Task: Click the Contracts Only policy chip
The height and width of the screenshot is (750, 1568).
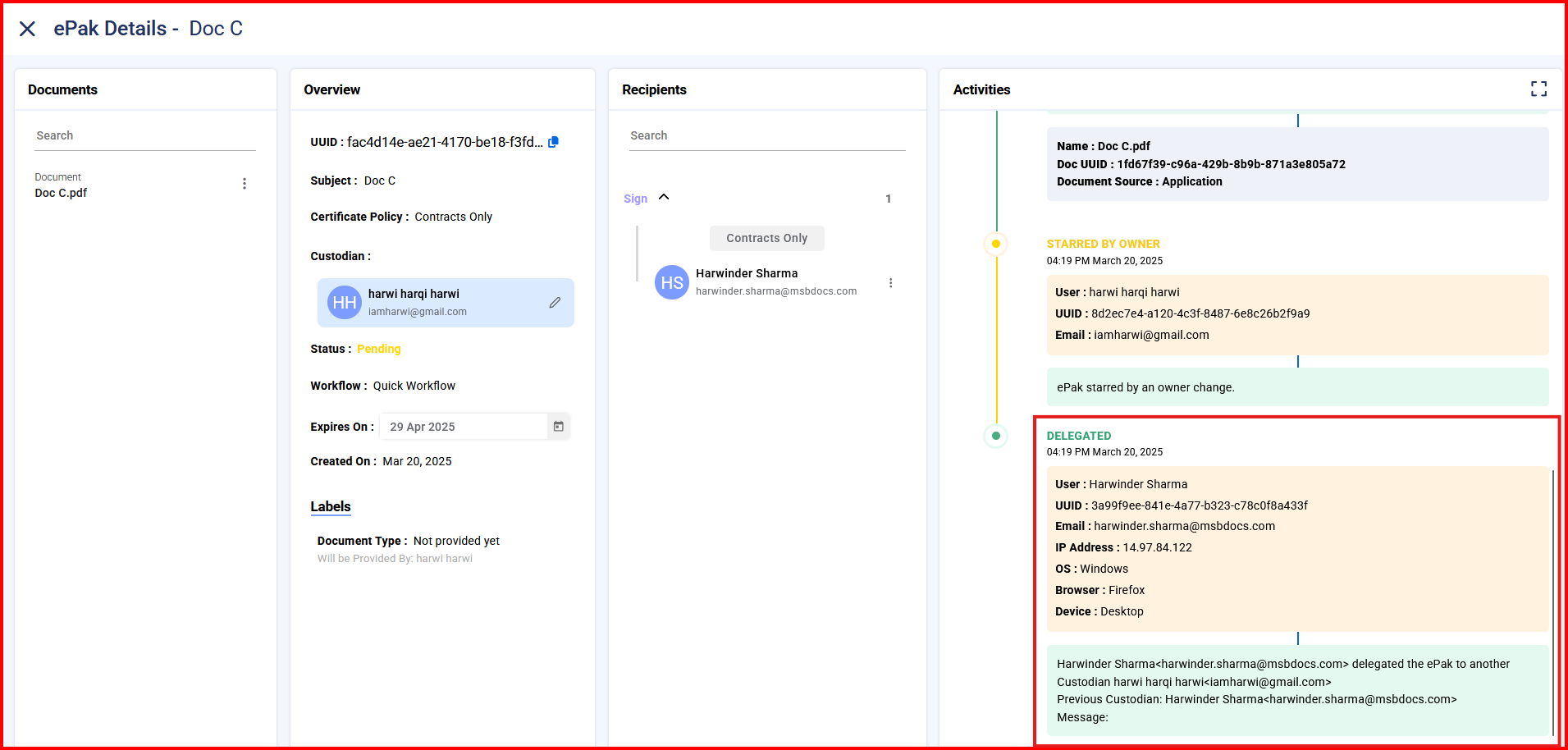Action: [x=766, y=238]
